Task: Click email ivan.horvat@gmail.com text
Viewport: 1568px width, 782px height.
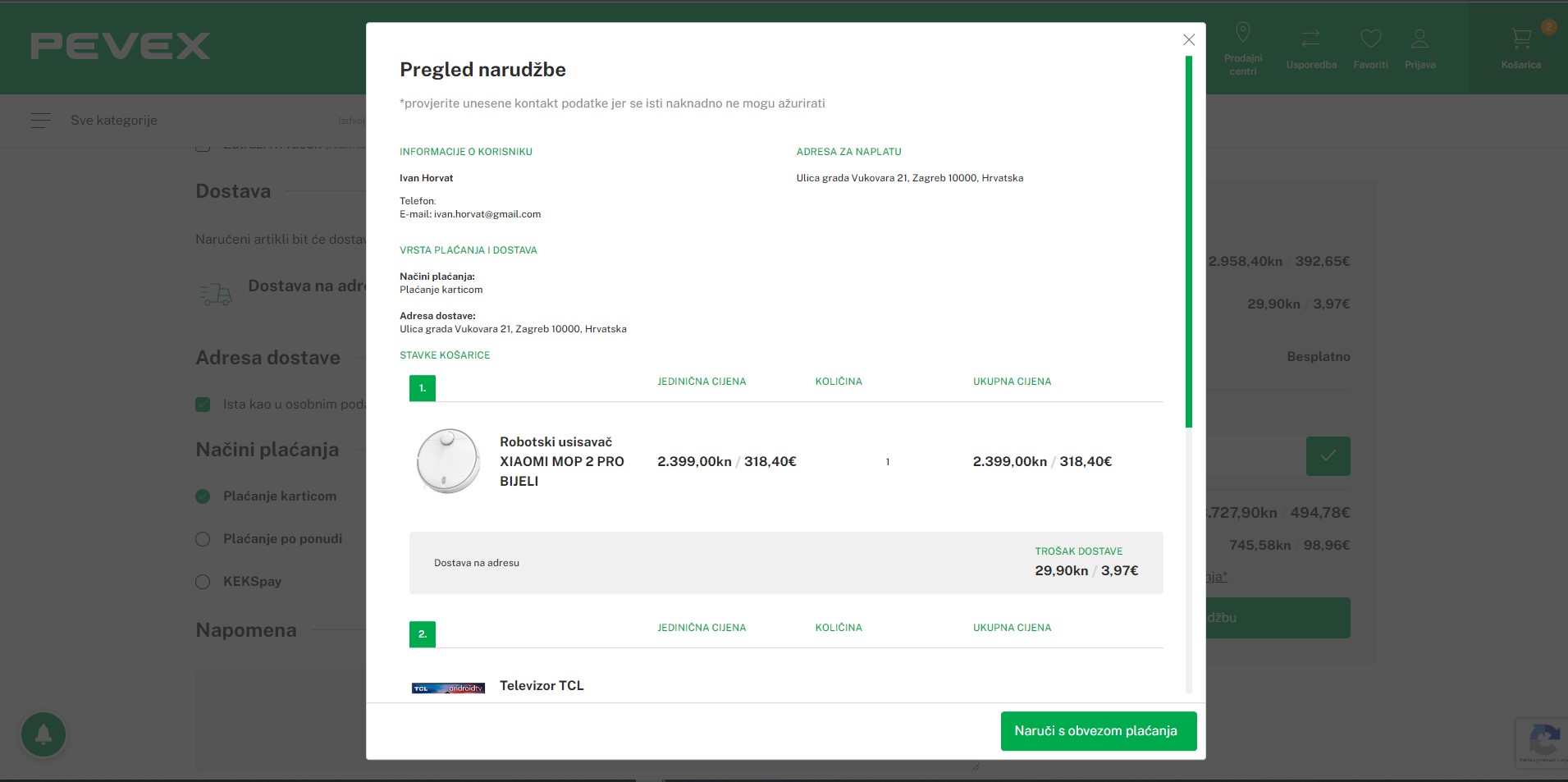Action: [487, 214]
